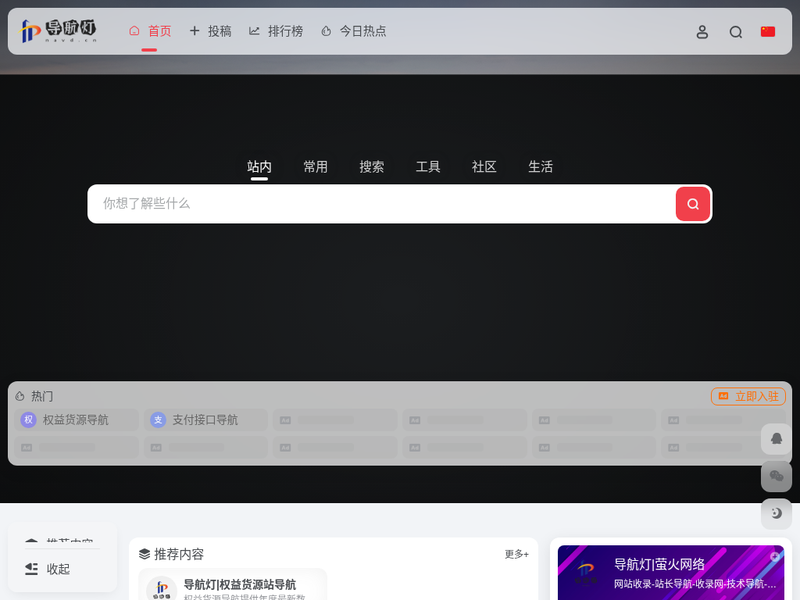
Task: Switch to the 工具 tab
Action: coord(428,167)
